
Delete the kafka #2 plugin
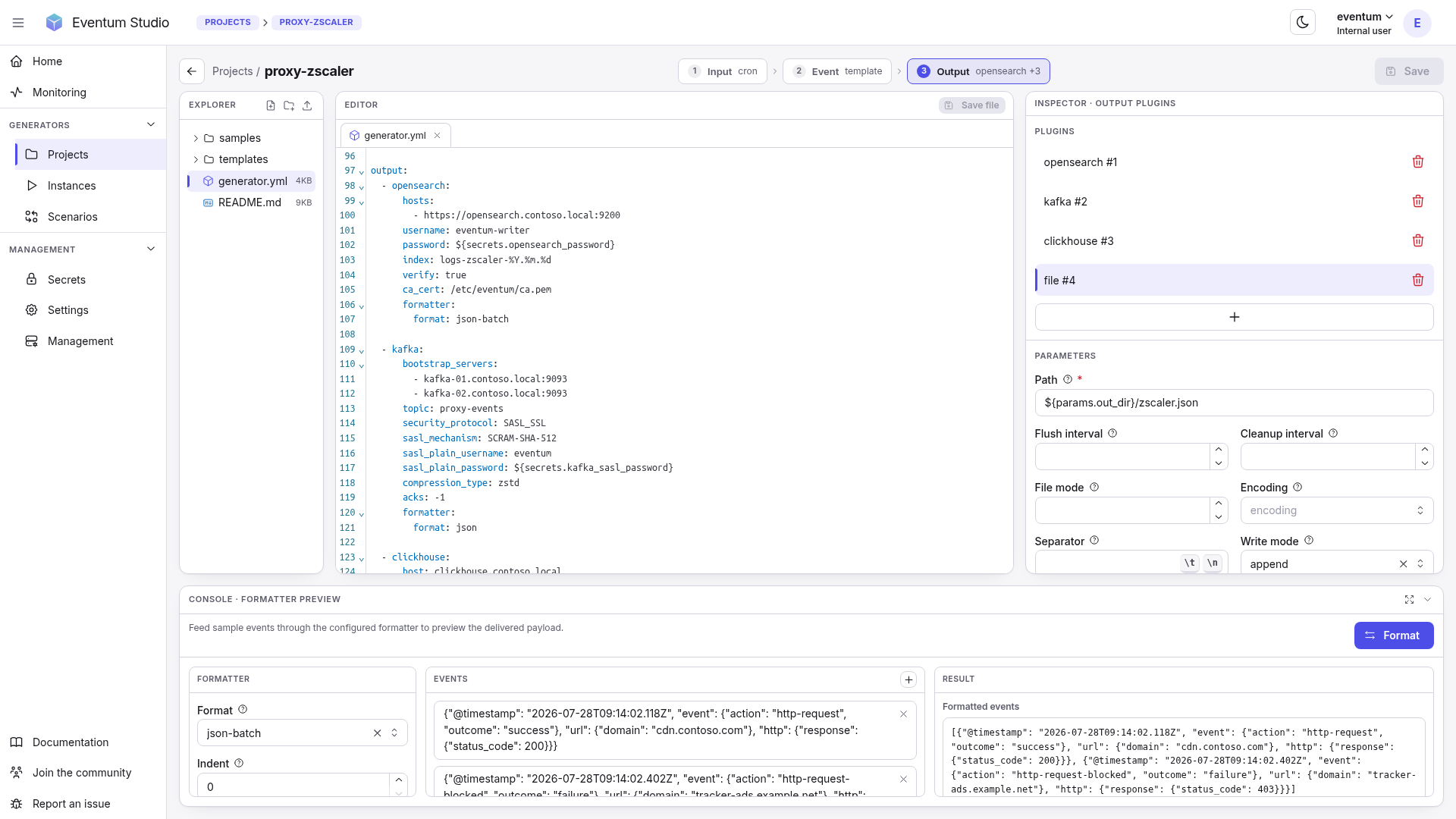pos(1417,202)
